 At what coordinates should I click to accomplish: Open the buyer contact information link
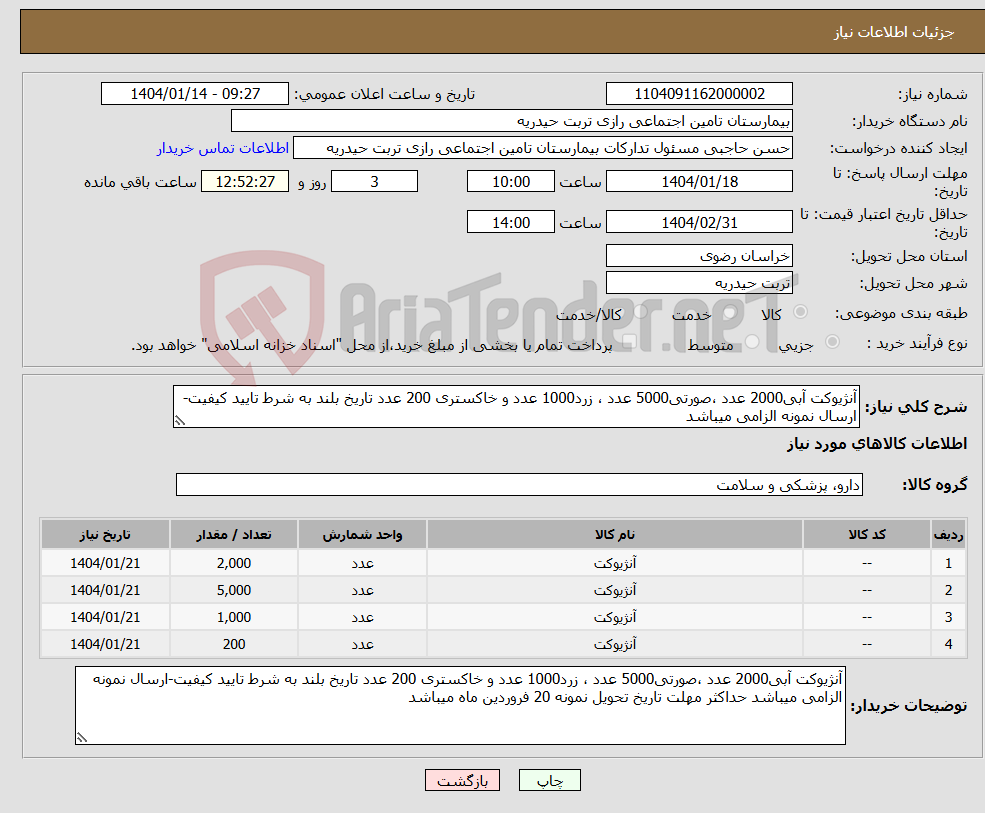pyautogui.click(x=223, y=148)
